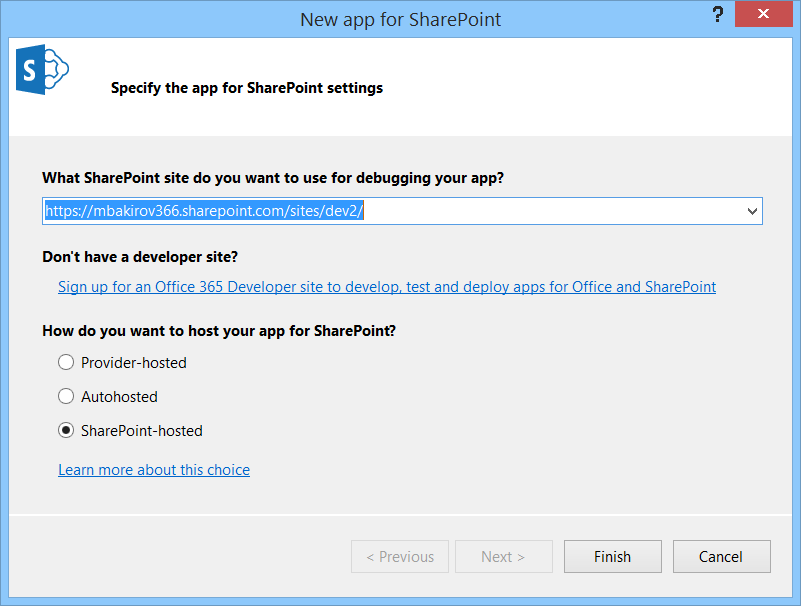Click the Cancel button

click(721, 556)
